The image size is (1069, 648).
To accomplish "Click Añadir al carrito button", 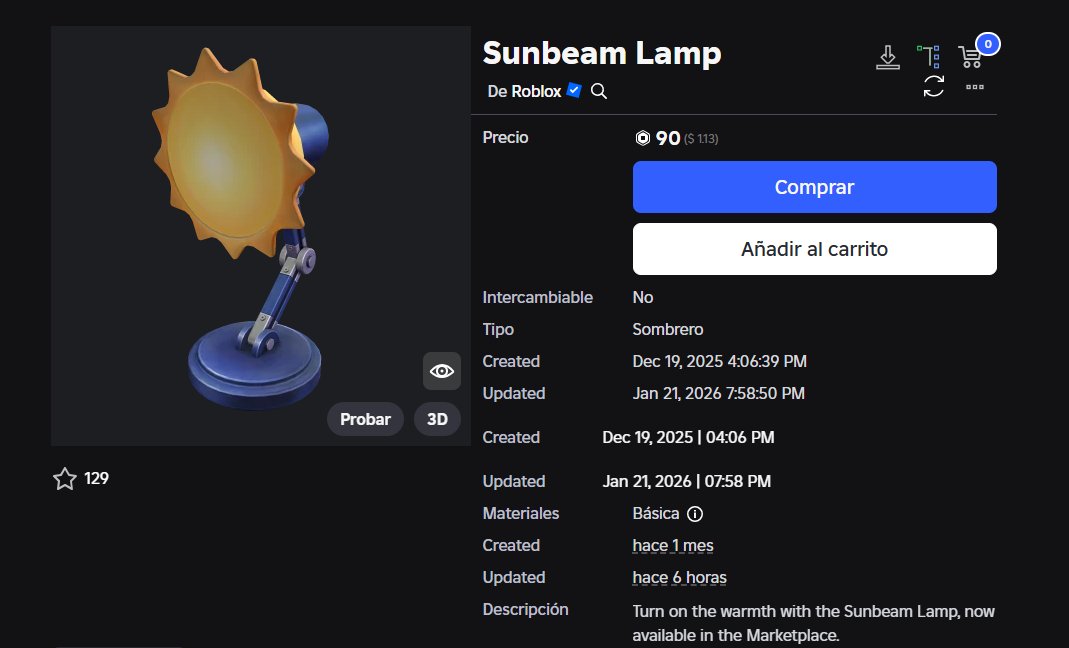I will [x=815, y=249].
